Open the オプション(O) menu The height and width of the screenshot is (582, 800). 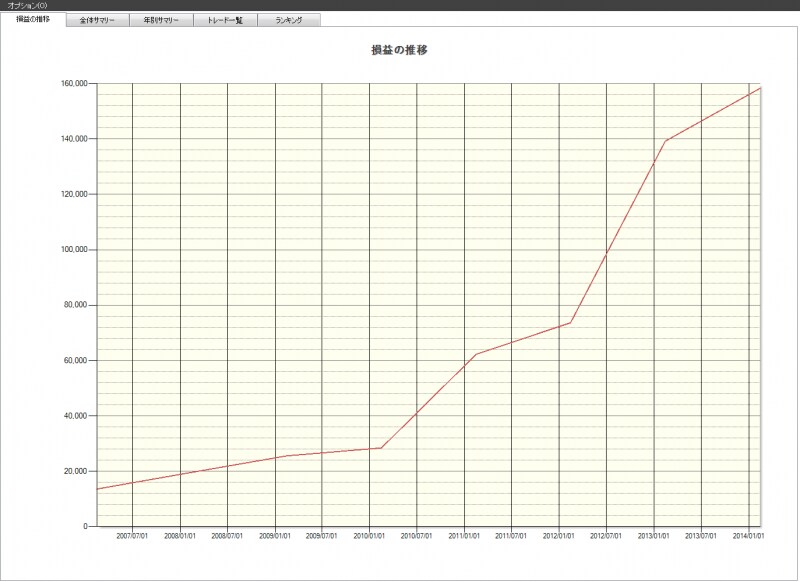[x=27, y=5]
